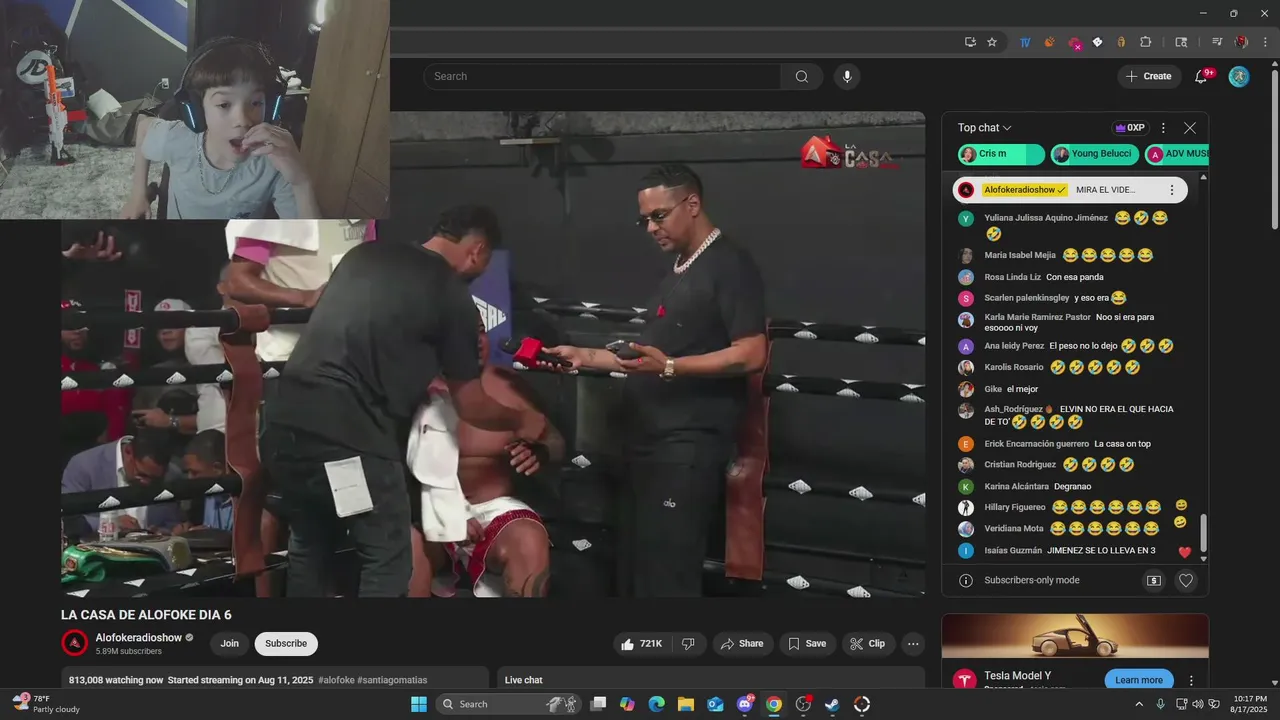Select the Cris m chat chip
This screenshot has height=720, width=1280.
(1001, 154)
